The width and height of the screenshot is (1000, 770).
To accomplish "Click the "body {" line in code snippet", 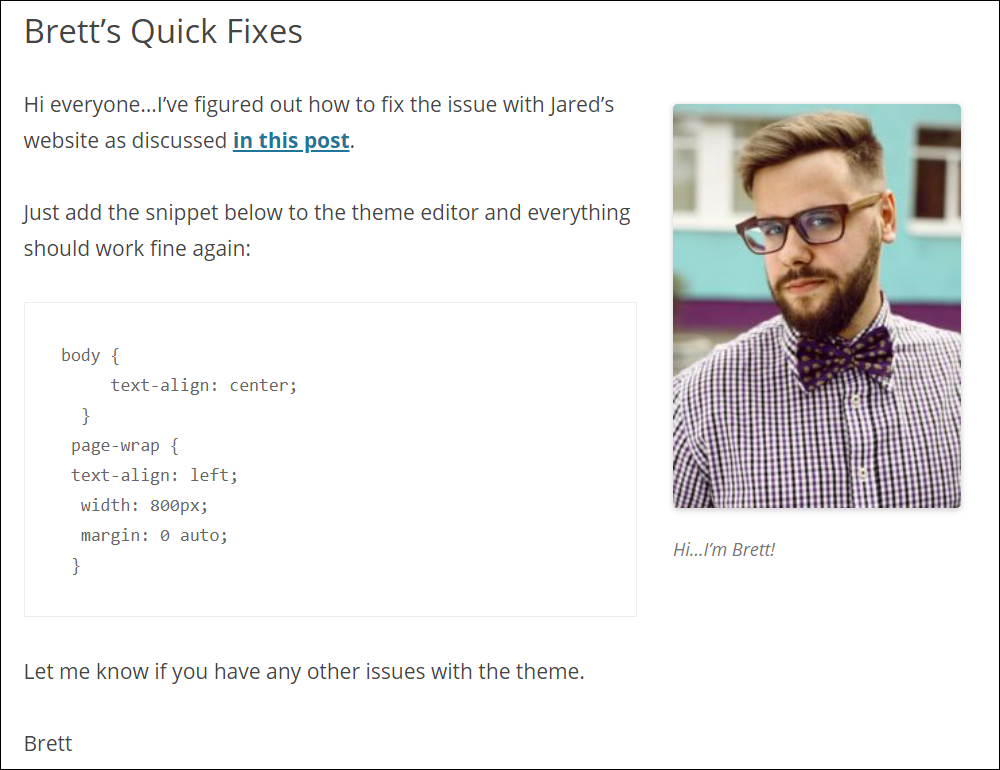I will click(x=90, y=355).
